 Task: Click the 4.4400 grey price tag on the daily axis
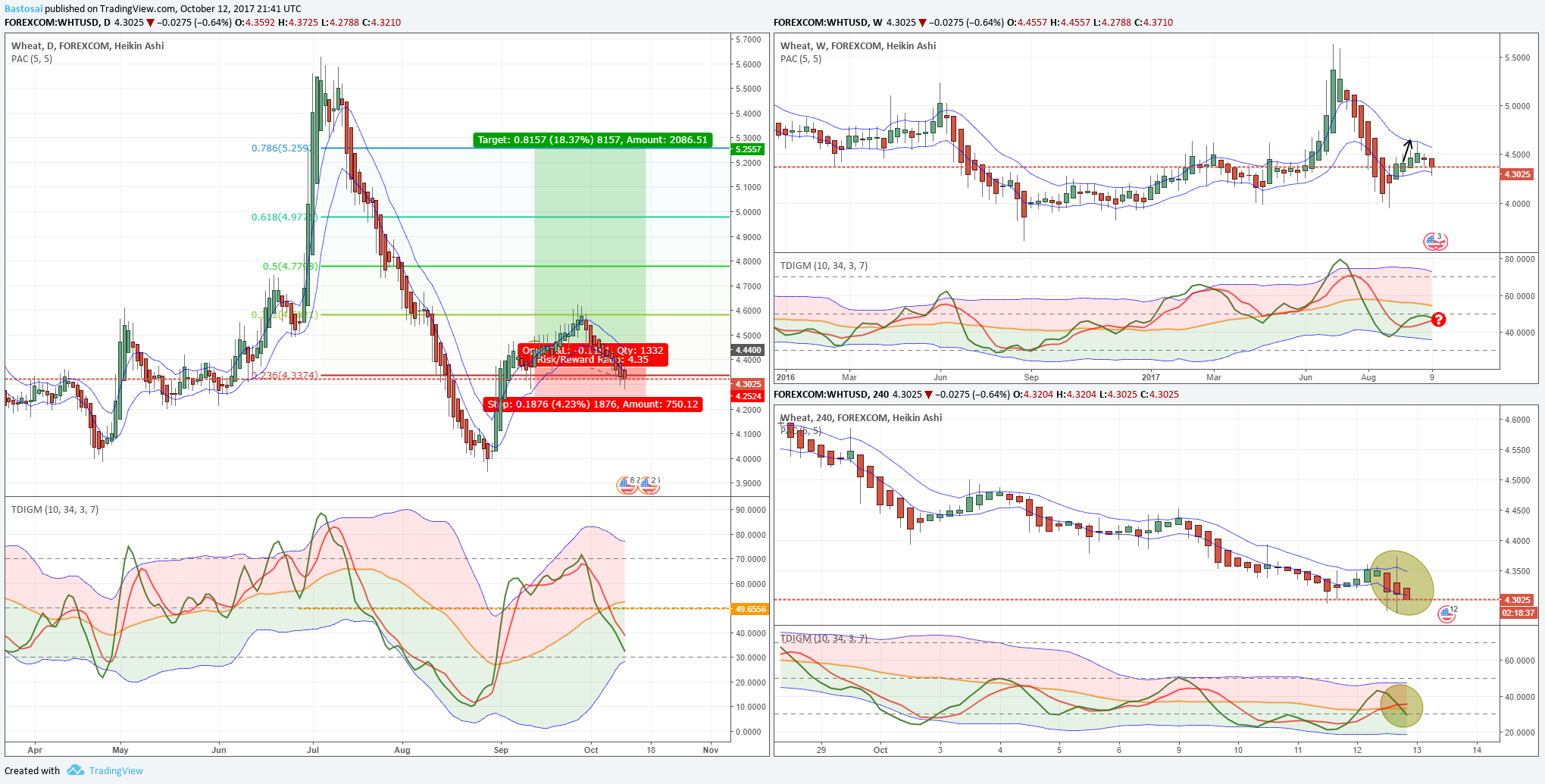coord(748,350)
